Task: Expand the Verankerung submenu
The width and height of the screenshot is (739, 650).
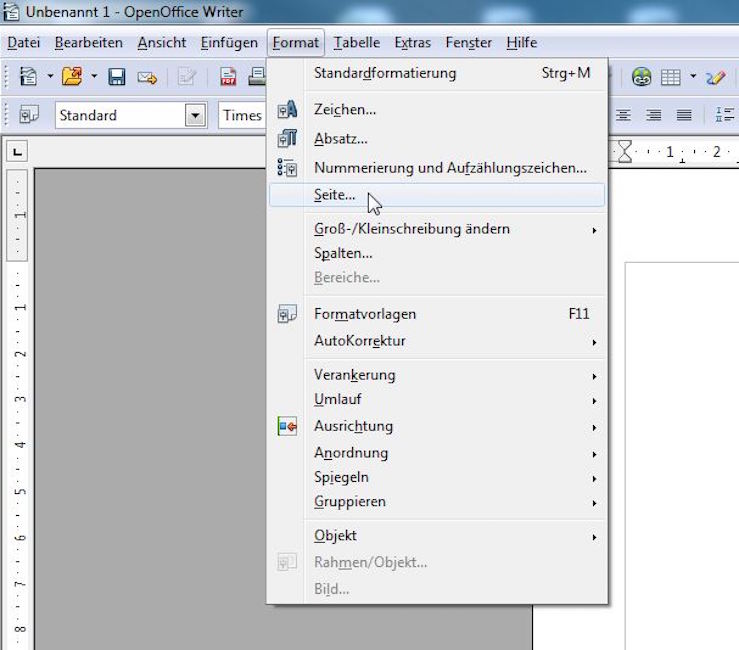Action: point(437,375)
